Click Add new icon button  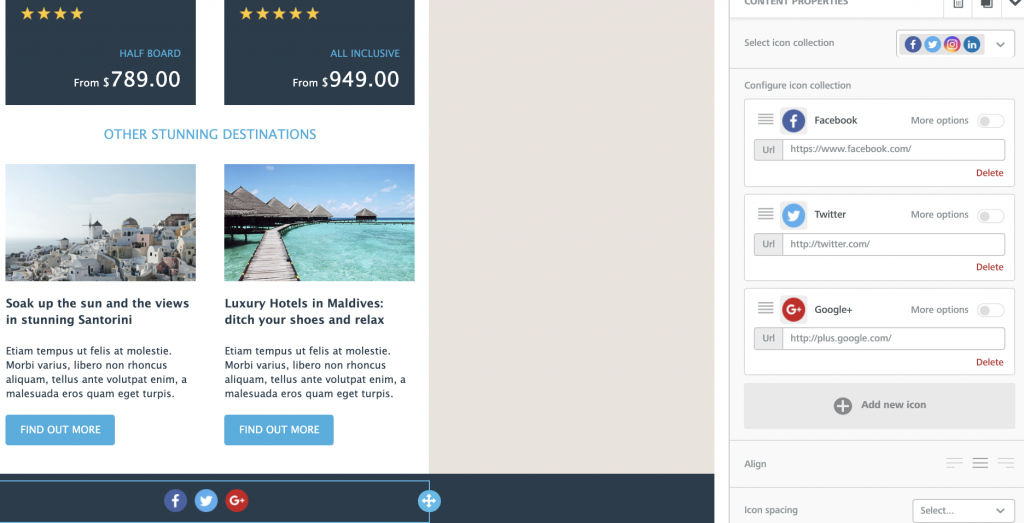(x=880, y=405)
